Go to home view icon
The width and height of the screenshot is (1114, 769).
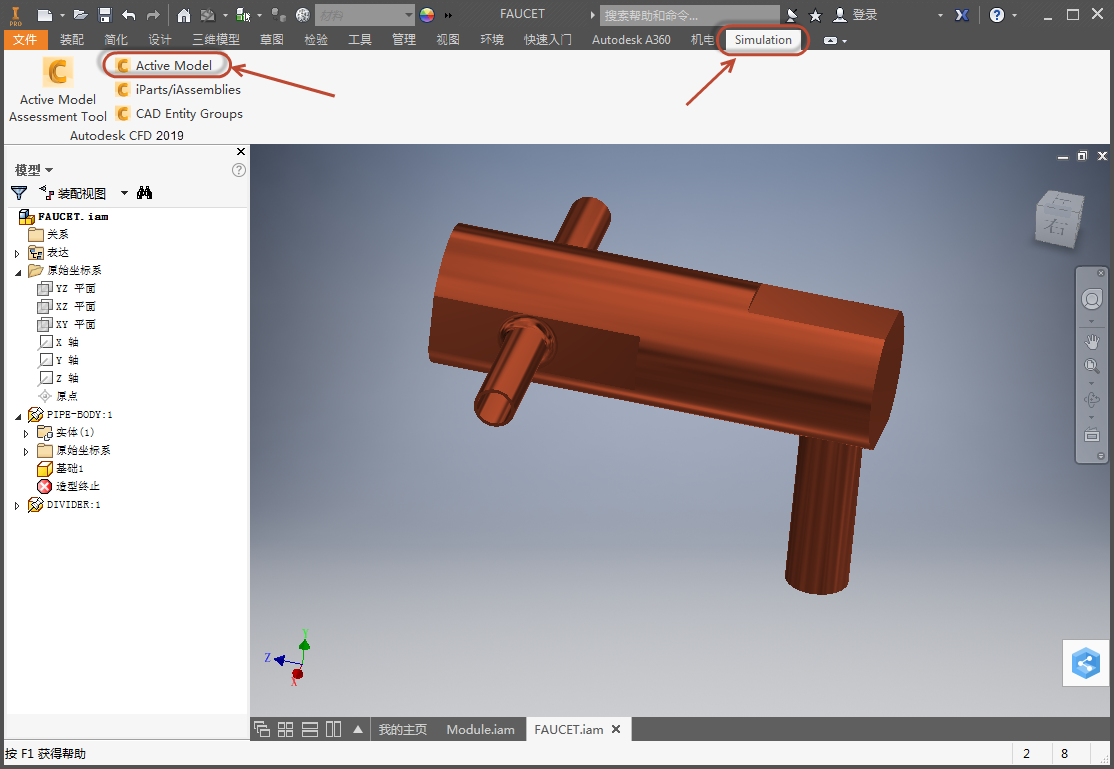pos(183,15)
